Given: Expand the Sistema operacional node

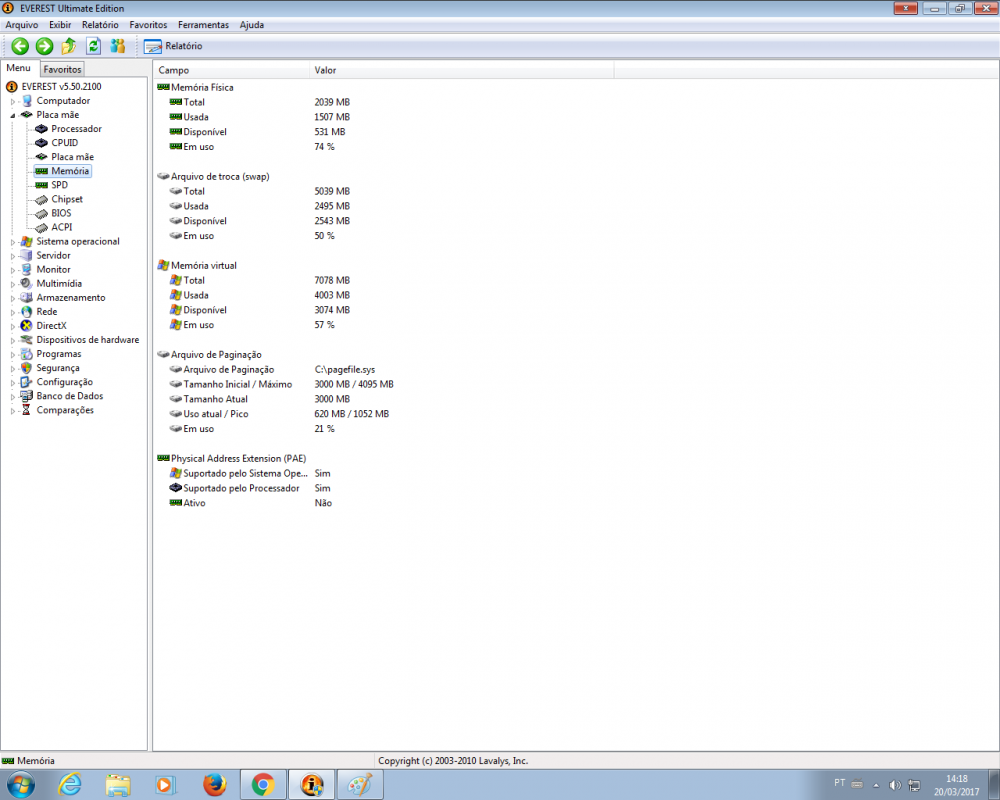Looking at the screenshot, I should point(13,242).
